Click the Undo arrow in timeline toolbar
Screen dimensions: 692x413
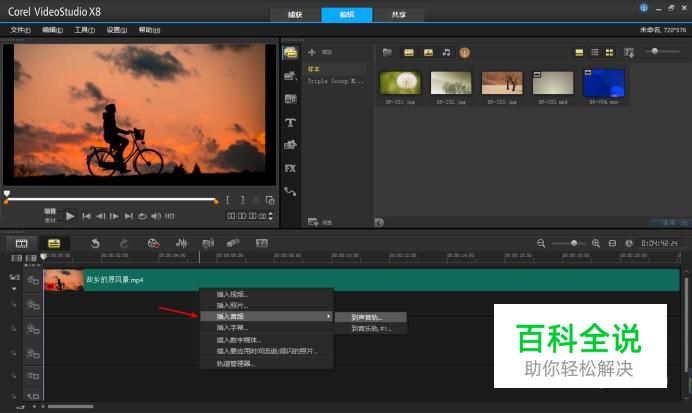click(95, 243)
